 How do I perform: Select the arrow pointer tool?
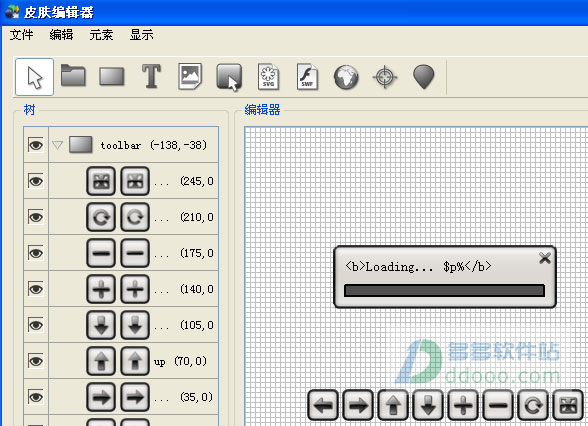[x=34, y=77]
